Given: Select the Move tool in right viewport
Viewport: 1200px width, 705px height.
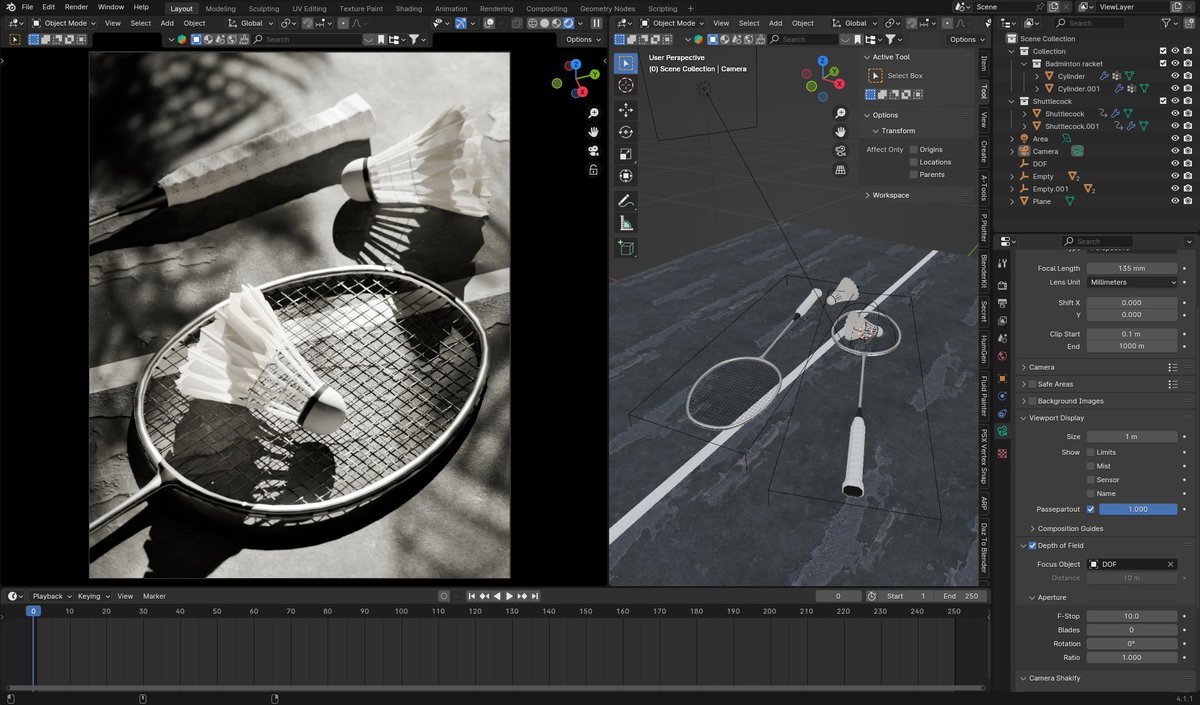Looking at the screenshot, I should (x=626, y=110).
